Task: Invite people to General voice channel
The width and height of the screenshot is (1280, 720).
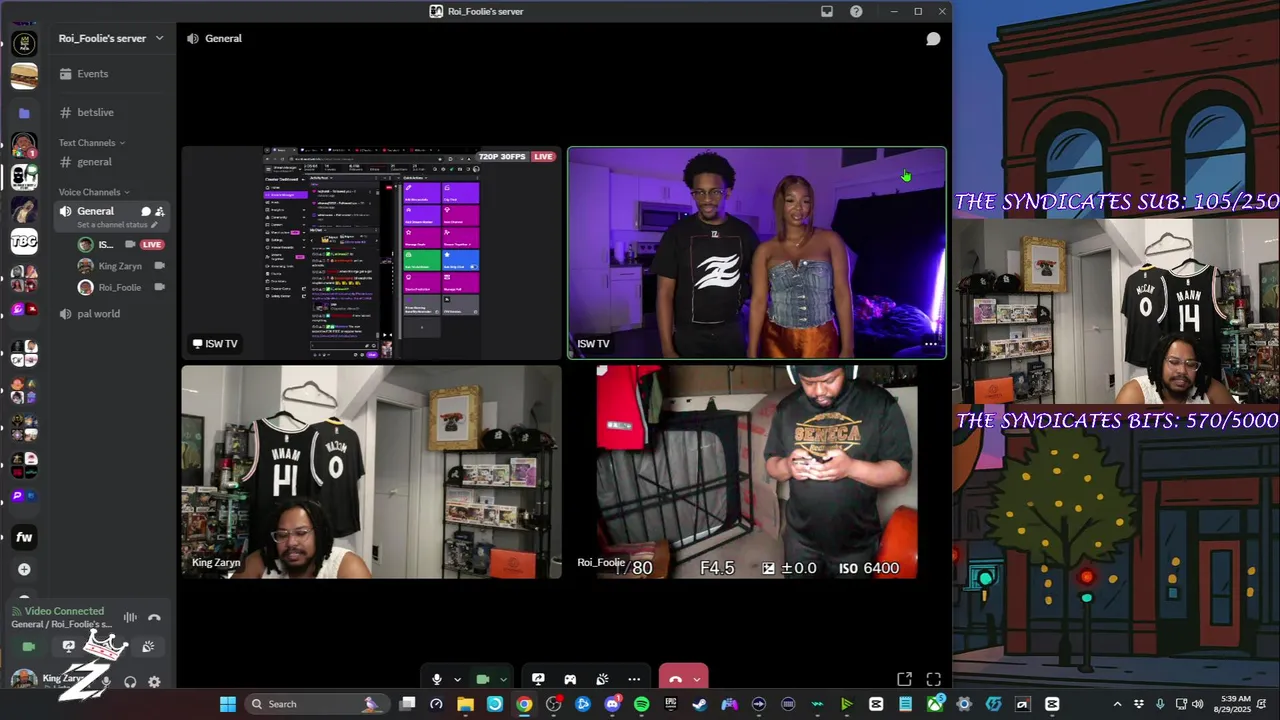Action: tap(160, 212)
